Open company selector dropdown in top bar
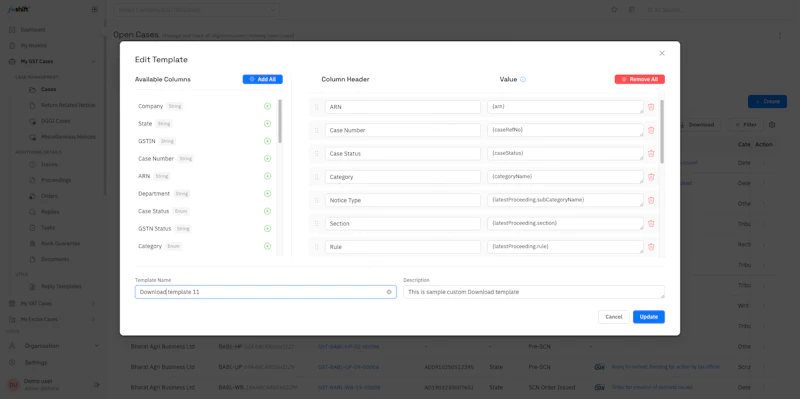 point(196,10)
